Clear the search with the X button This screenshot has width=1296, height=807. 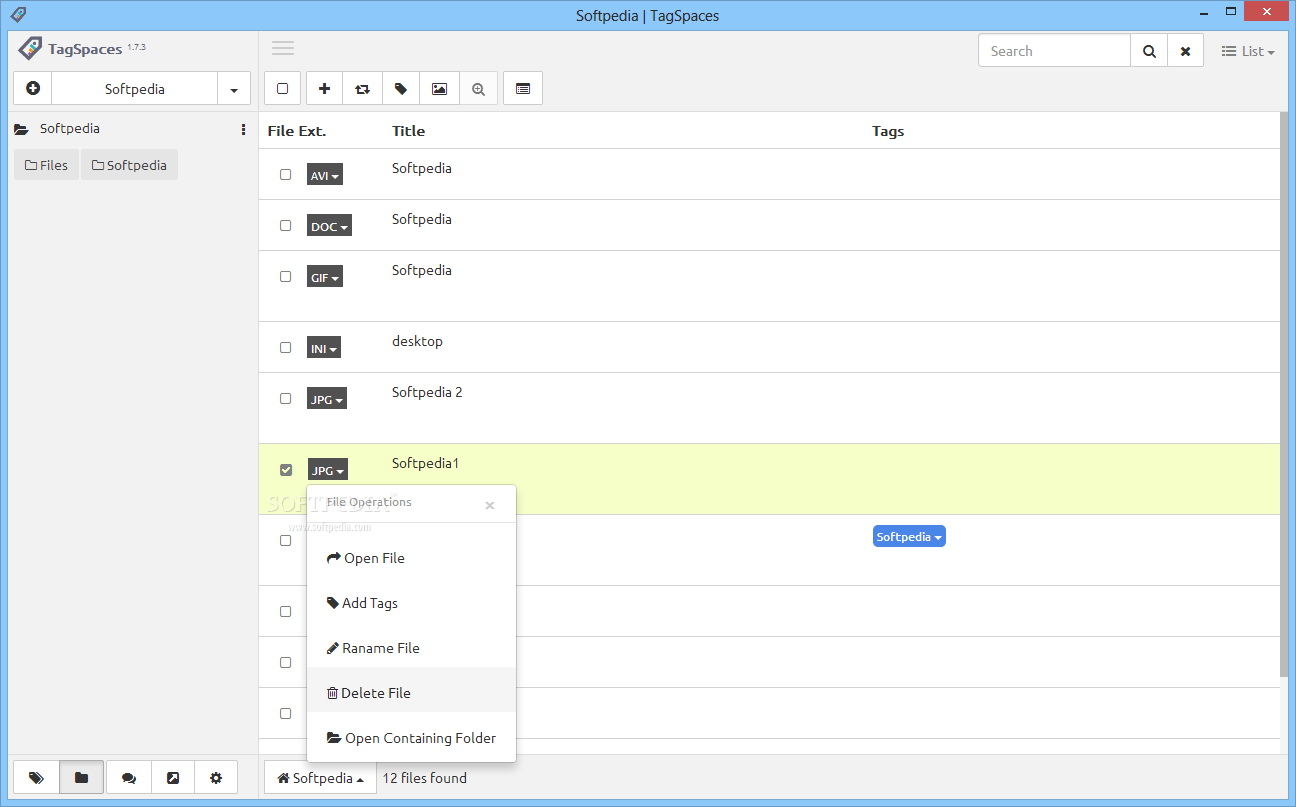click(1185, 51)
